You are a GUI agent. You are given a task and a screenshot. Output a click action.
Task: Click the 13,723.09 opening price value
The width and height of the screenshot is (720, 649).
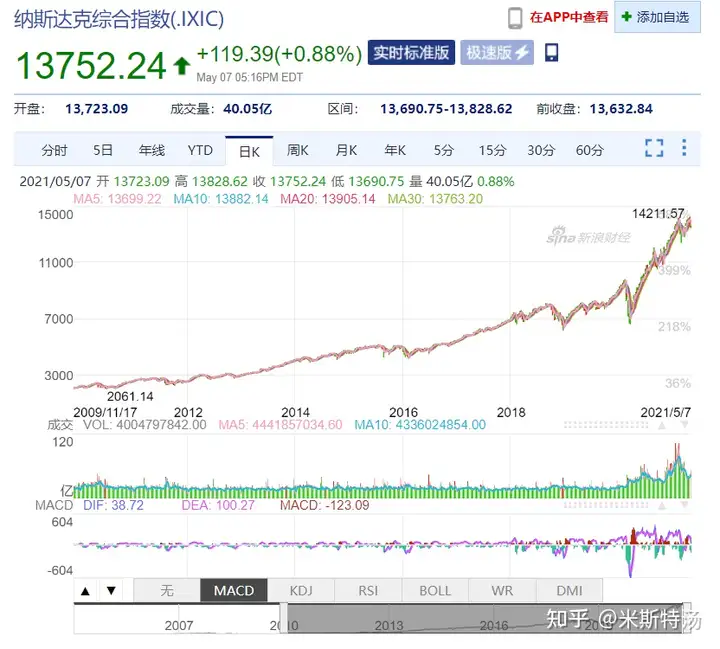tap(96, 109)
